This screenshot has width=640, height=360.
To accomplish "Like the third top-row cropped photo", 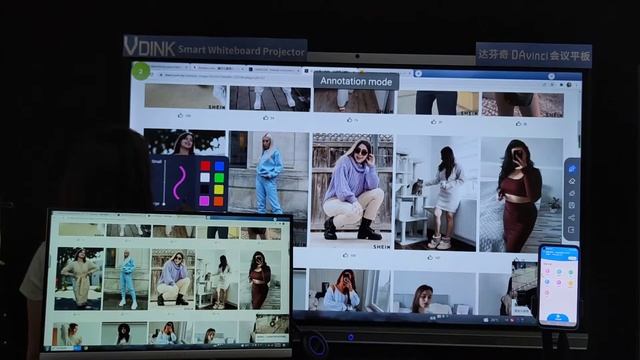I will tap(349, 120).
